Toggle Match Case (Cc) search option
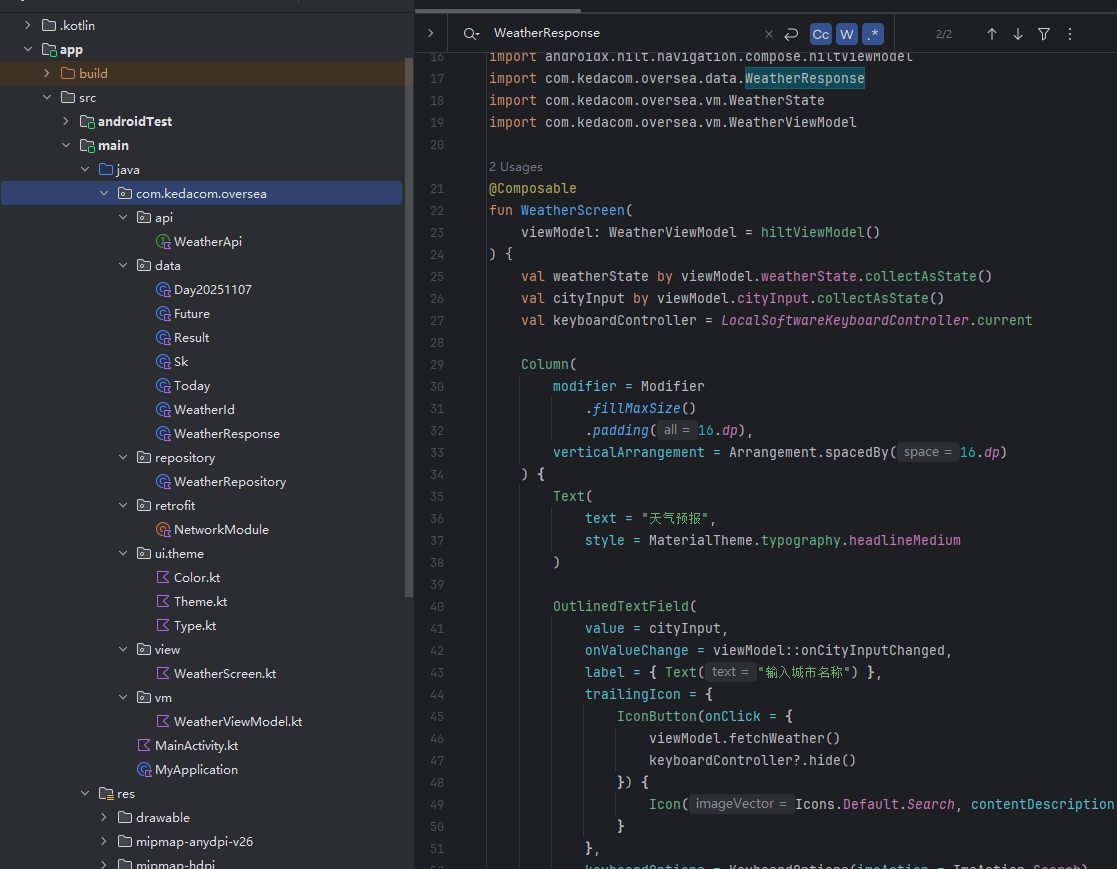The width and height of the screenshot is (1117, 869). pos(820,34)
